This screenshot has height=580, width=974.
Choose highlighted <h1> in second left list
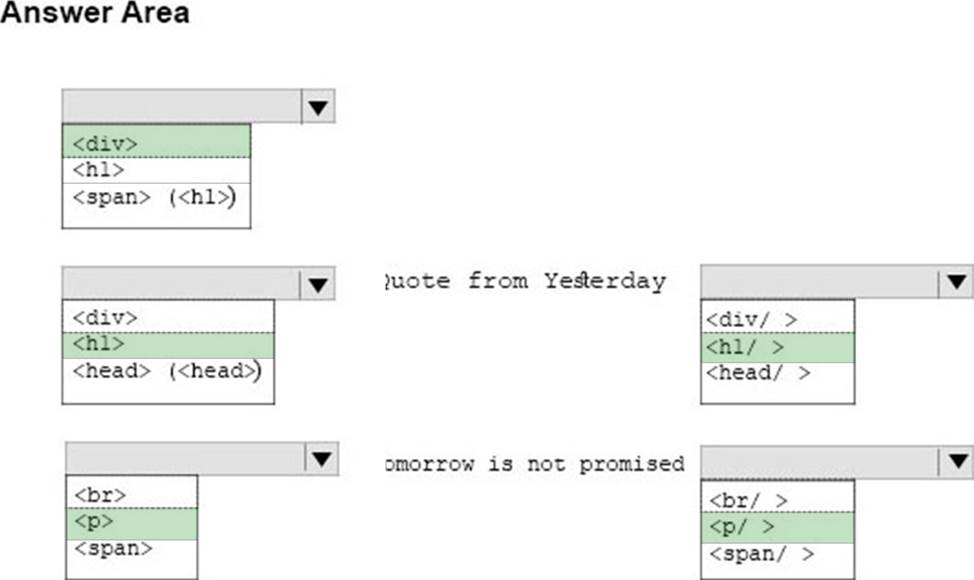(168, 345)
